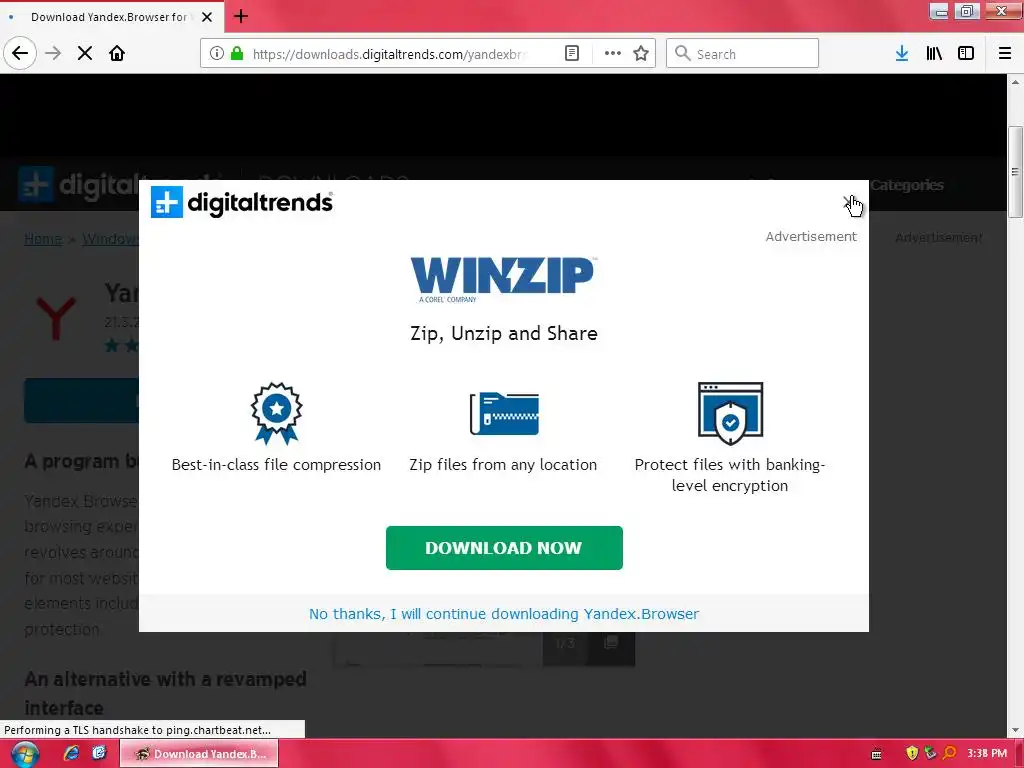This screenshot has width=1024, height=768.
Task: Click 'Best-in-class file compression' text
Action: tap(276, 464)
